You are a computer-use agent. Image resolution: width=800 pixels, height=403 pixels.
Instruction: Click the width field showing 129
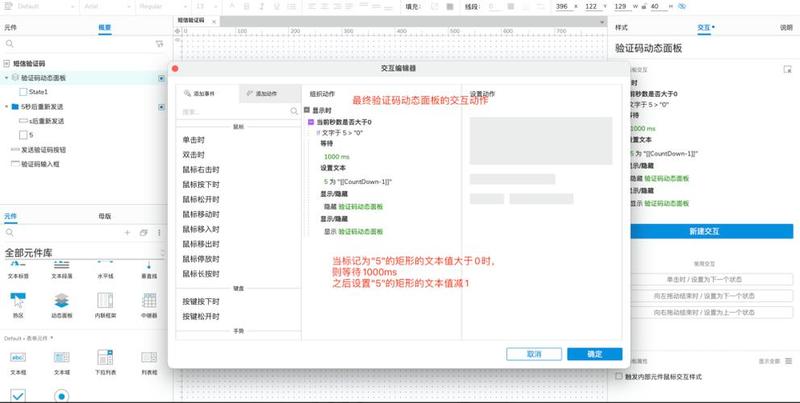point(621,7)
